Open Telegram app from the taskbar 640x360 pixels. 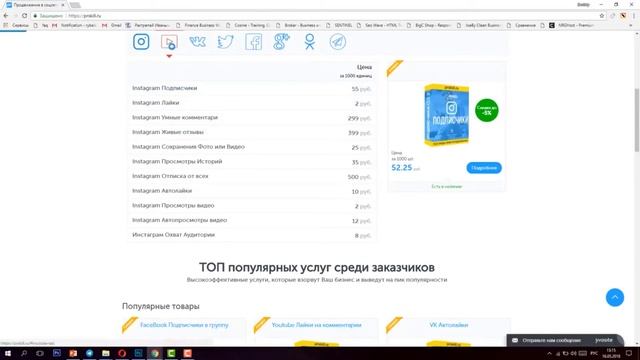[89, 353]
